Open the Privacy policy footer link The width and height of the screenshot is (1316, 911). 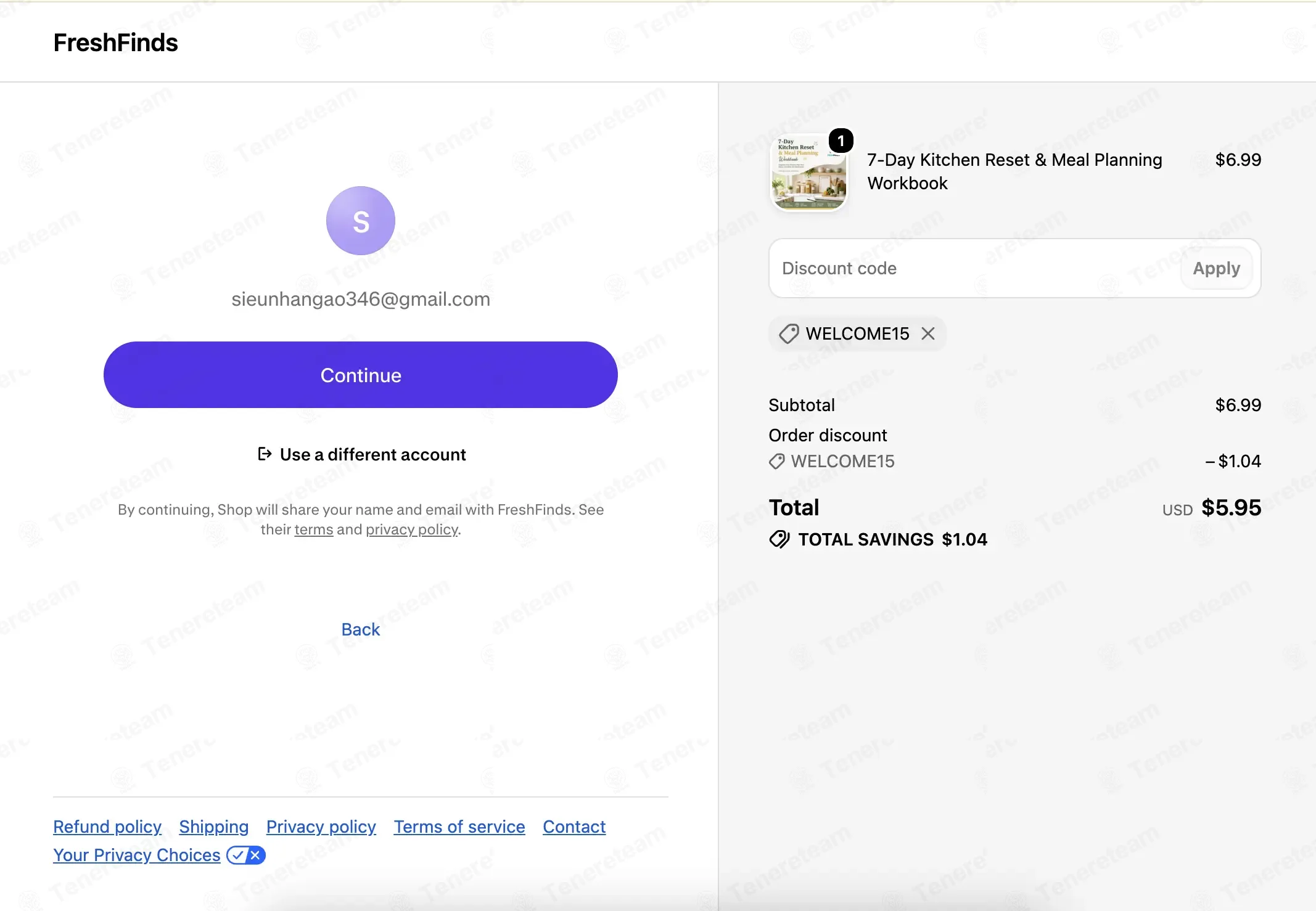click(x=321, y=827)
